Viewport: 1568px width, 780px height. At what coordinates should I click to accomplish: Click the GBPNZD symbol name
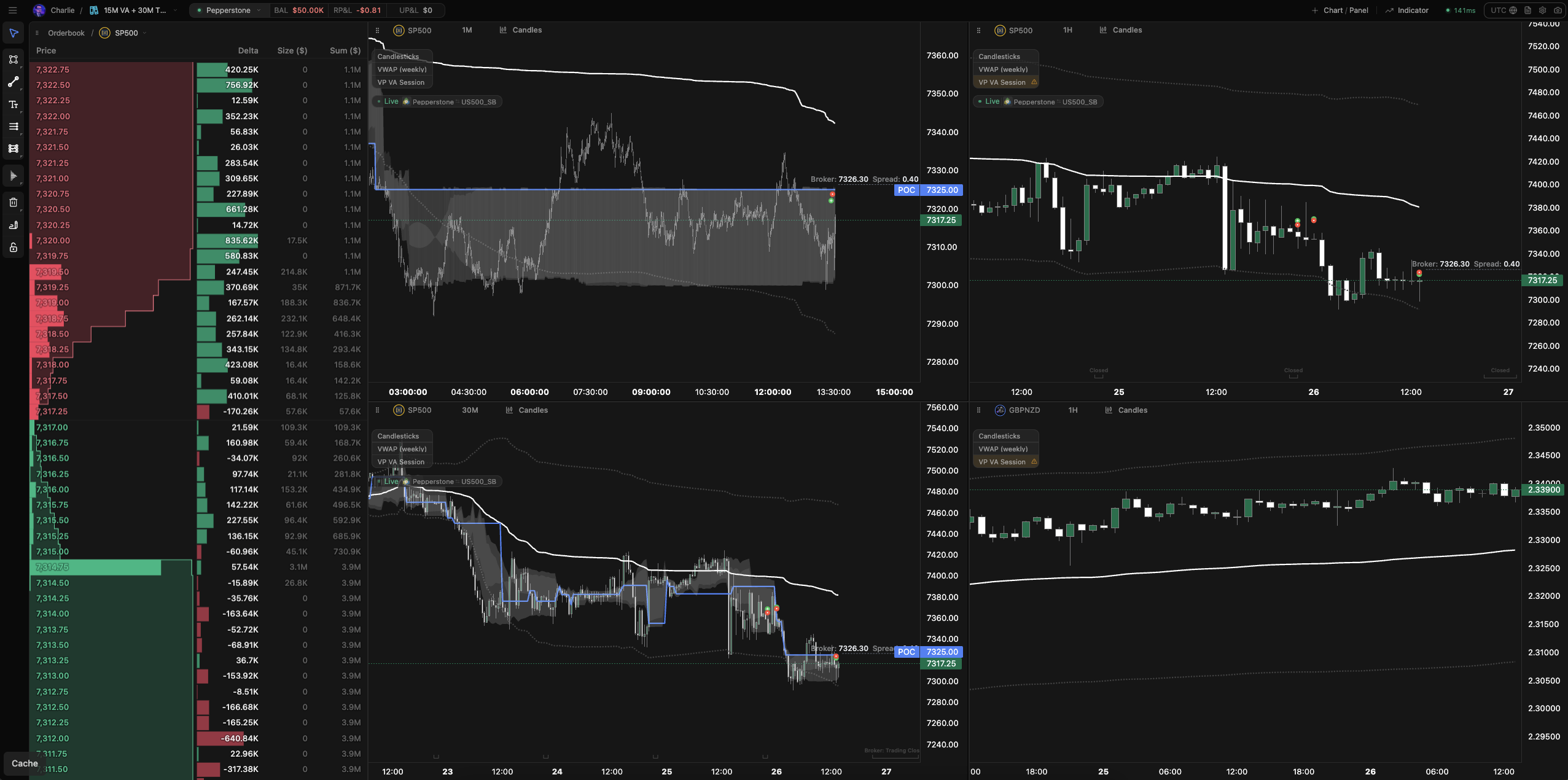point(1024,410)
